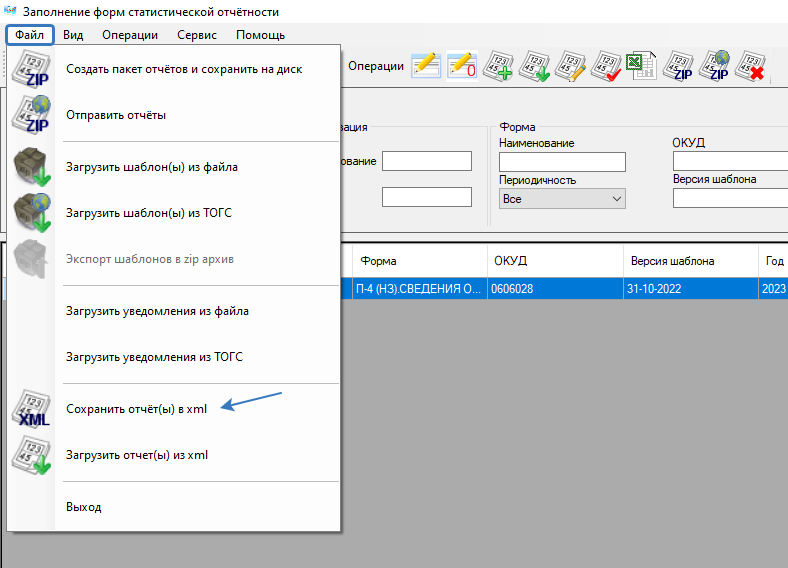Click the load-report icon with green arrow
Viewport: 788px width, 568px height.
pyautogui.click(x=534, y=65)
